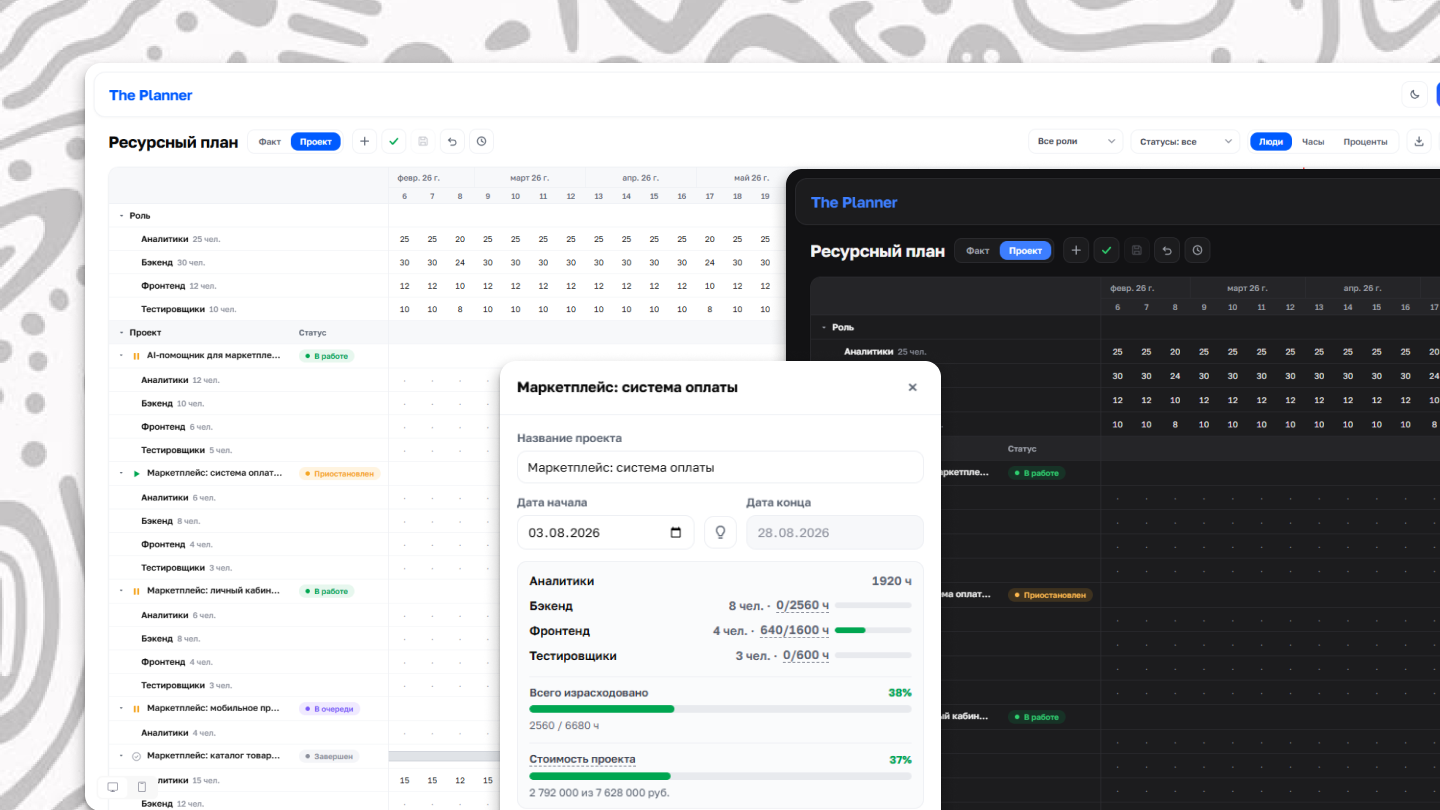Image resolution: width=1440 pixels, height=810 pixels.
Task: Click the pause icon on AI-помощник project row
Action: [x=136, y=356]
